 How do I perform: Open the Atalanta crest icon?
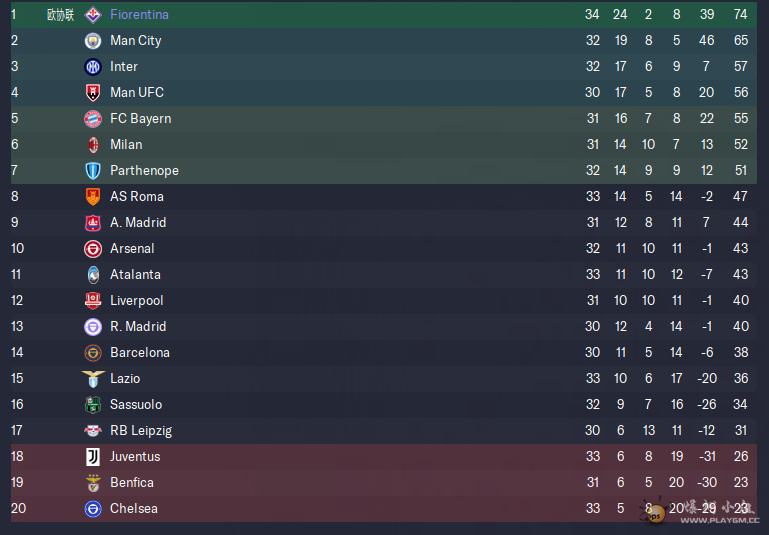(x=93, y=275)
